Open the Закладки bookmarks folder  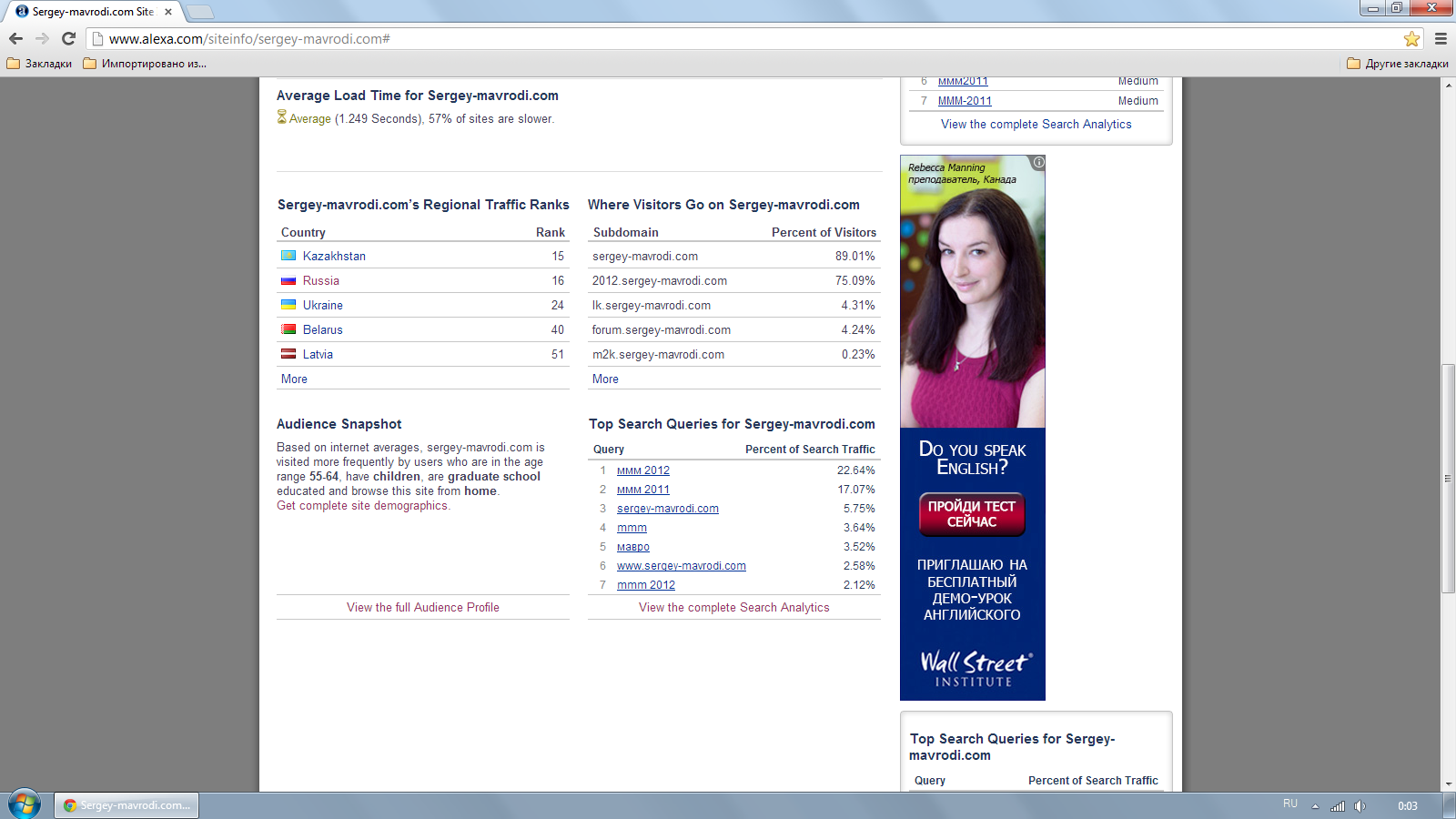click(39, 64)
